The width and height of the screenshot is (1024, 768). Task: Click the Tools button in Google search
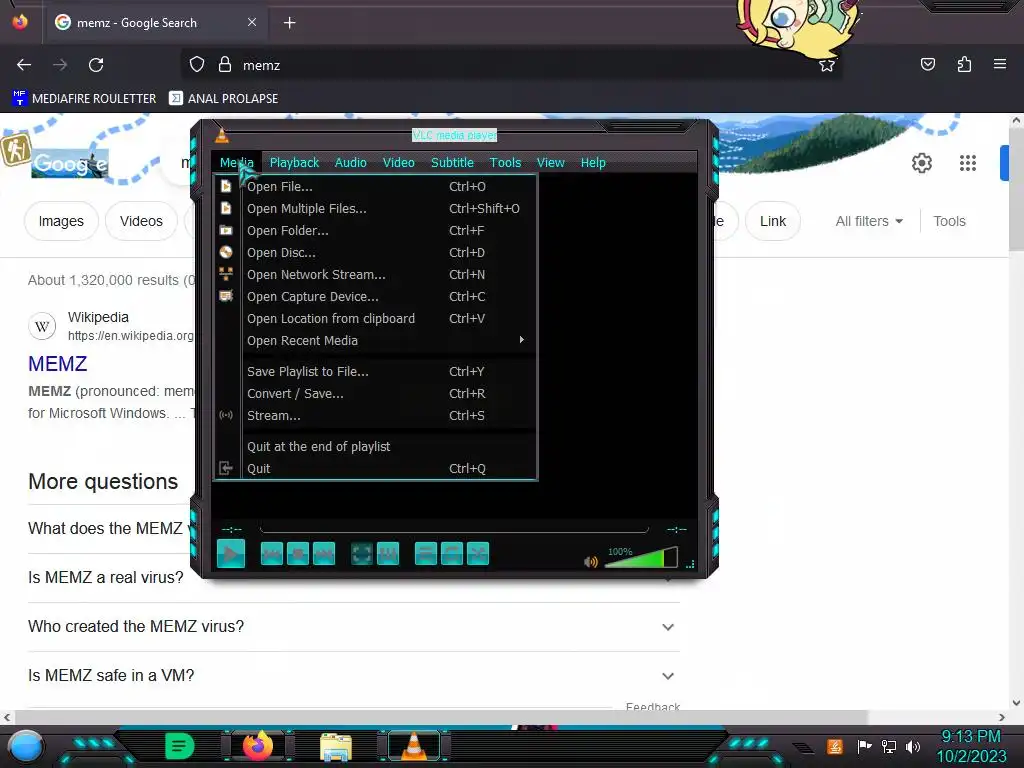[x=949, y=221]
